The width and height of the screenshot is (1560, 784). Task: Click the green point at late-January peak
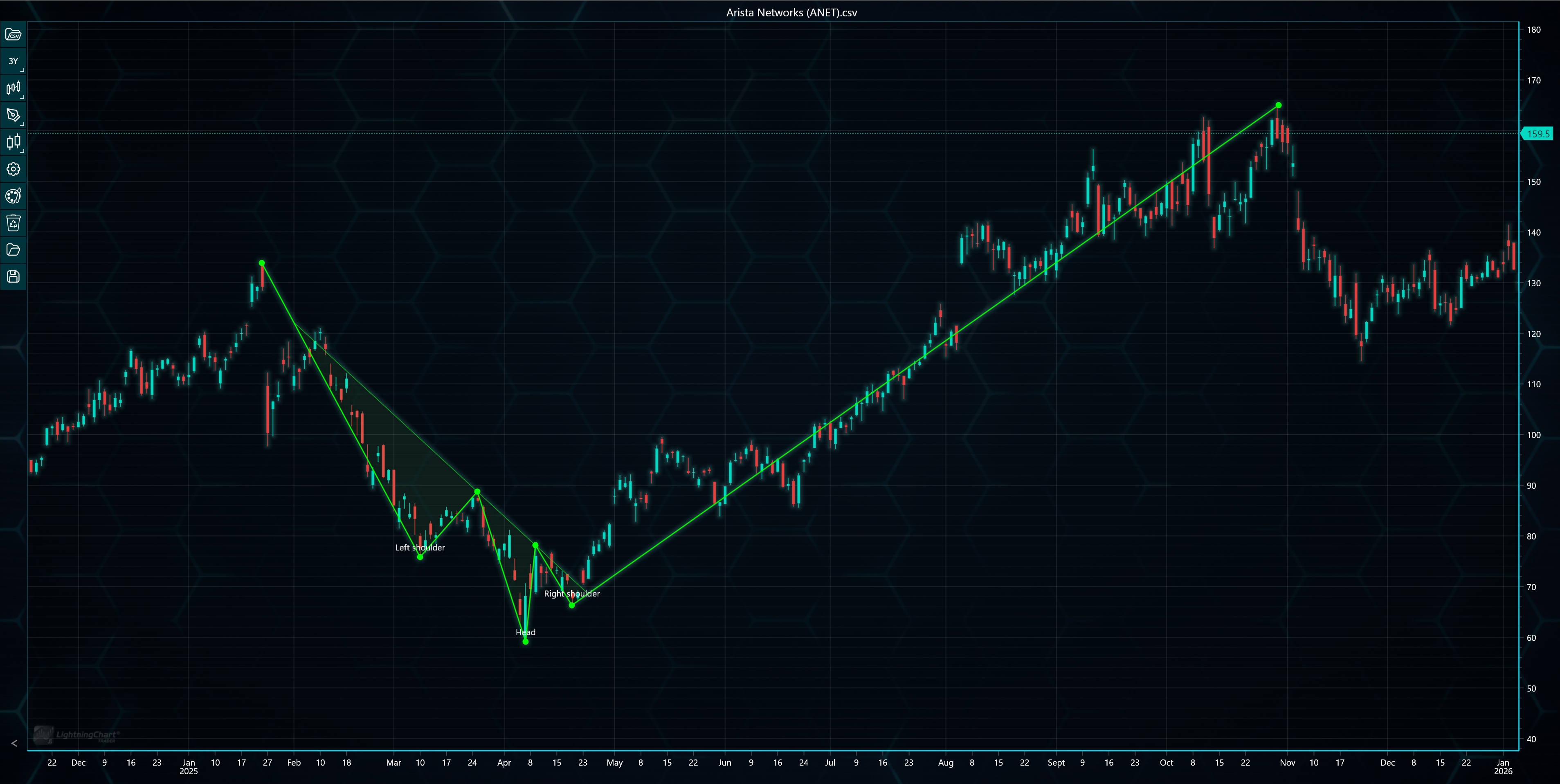[262, 263]
